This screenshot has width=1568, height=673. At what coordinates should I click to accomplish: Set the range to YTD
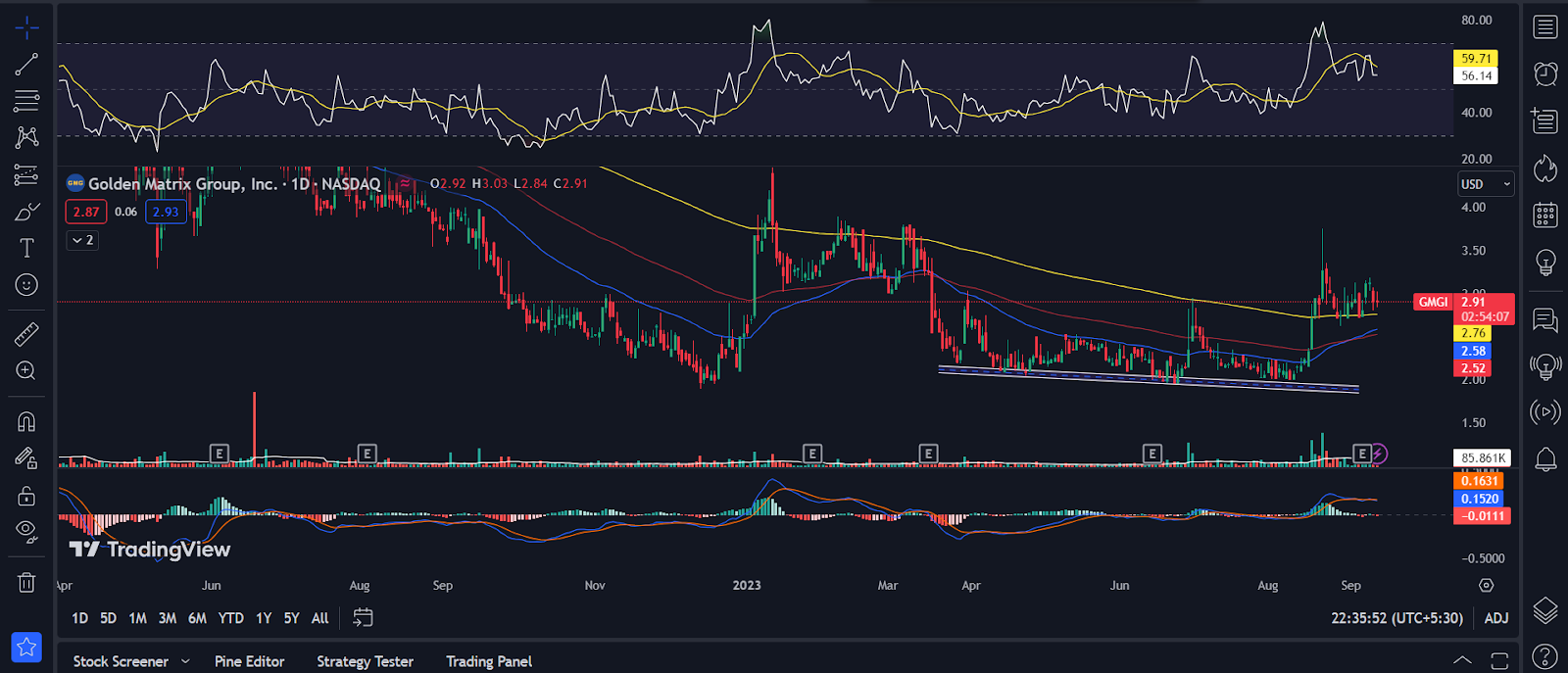(x=231, y=618)
